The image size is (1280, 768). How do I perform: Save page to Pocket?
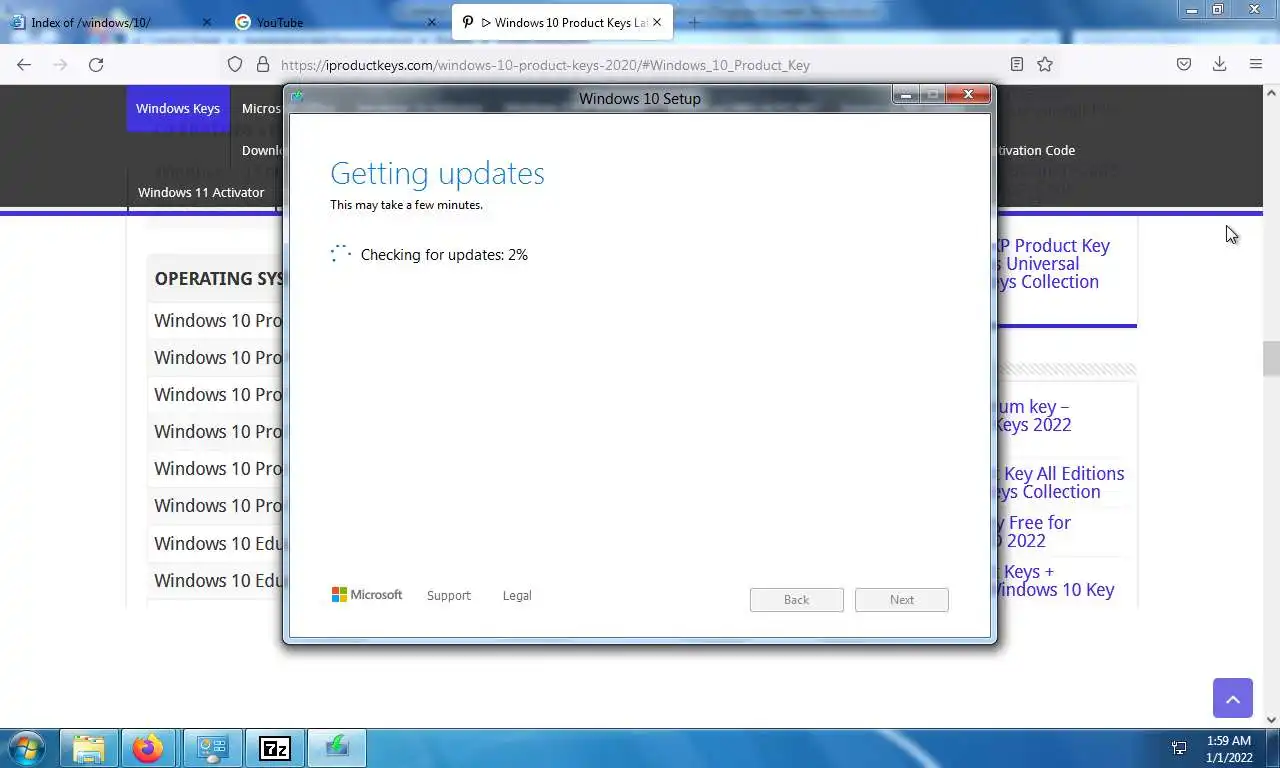click(1184, 64)
